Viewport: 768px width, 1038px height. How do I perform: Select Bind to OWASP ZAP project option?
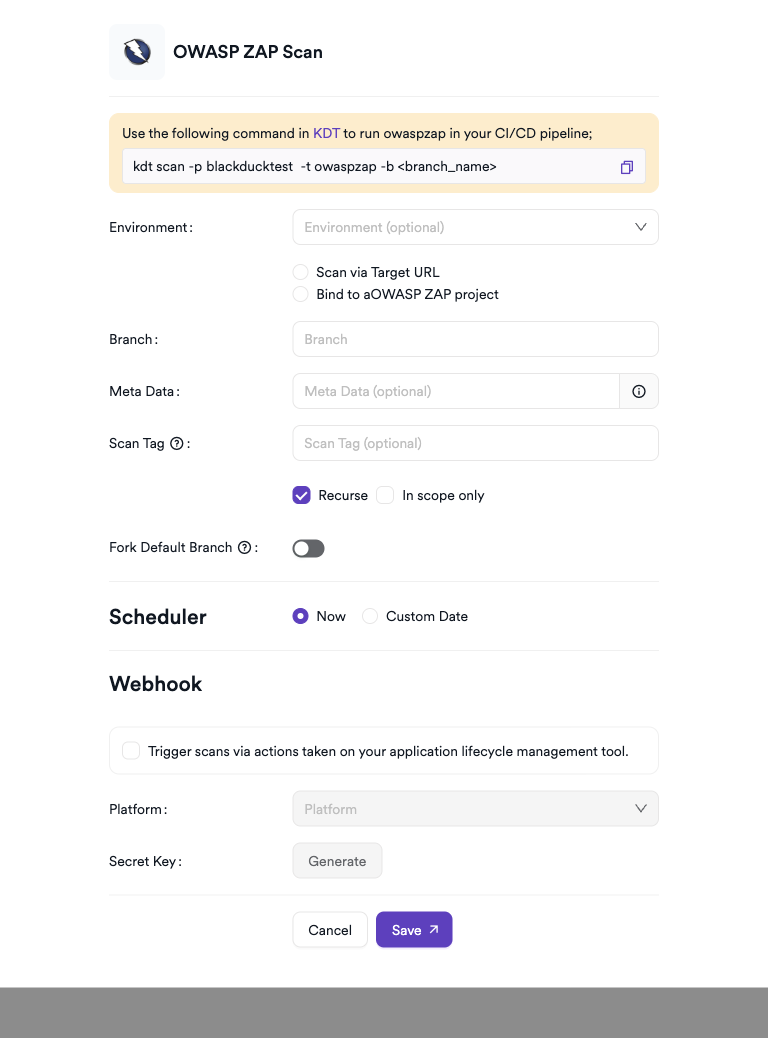pyautogui.click(x=300, y=294)
